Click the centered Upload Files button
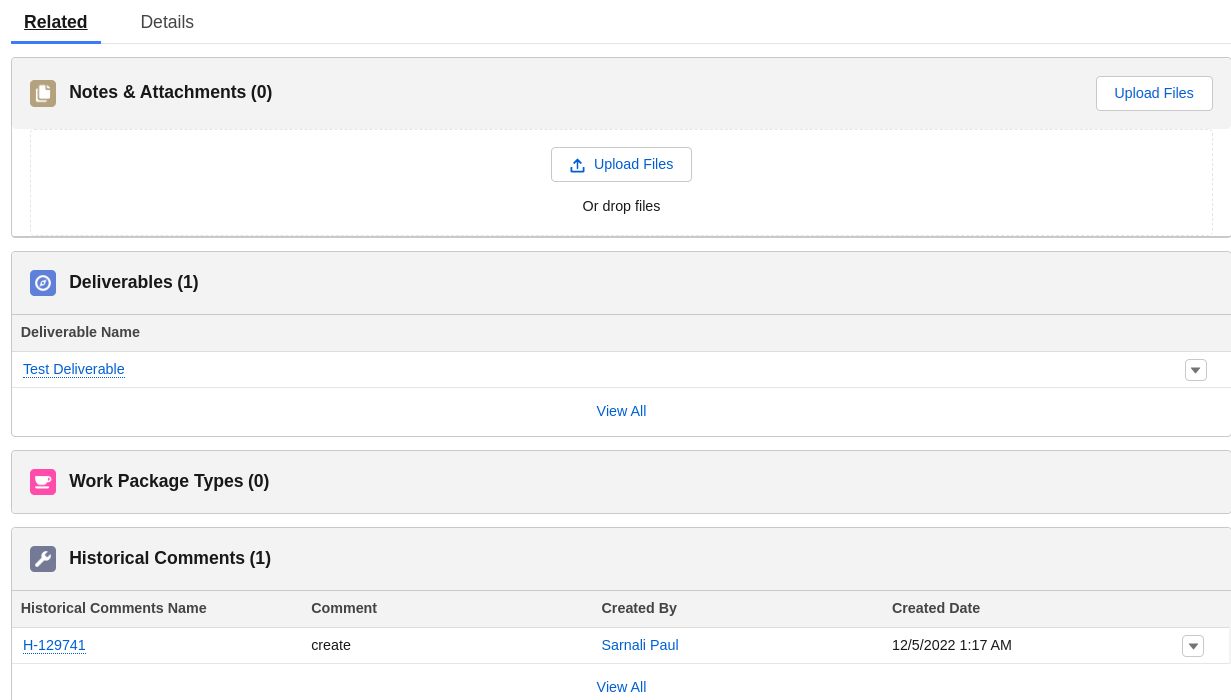 (621, 164)
